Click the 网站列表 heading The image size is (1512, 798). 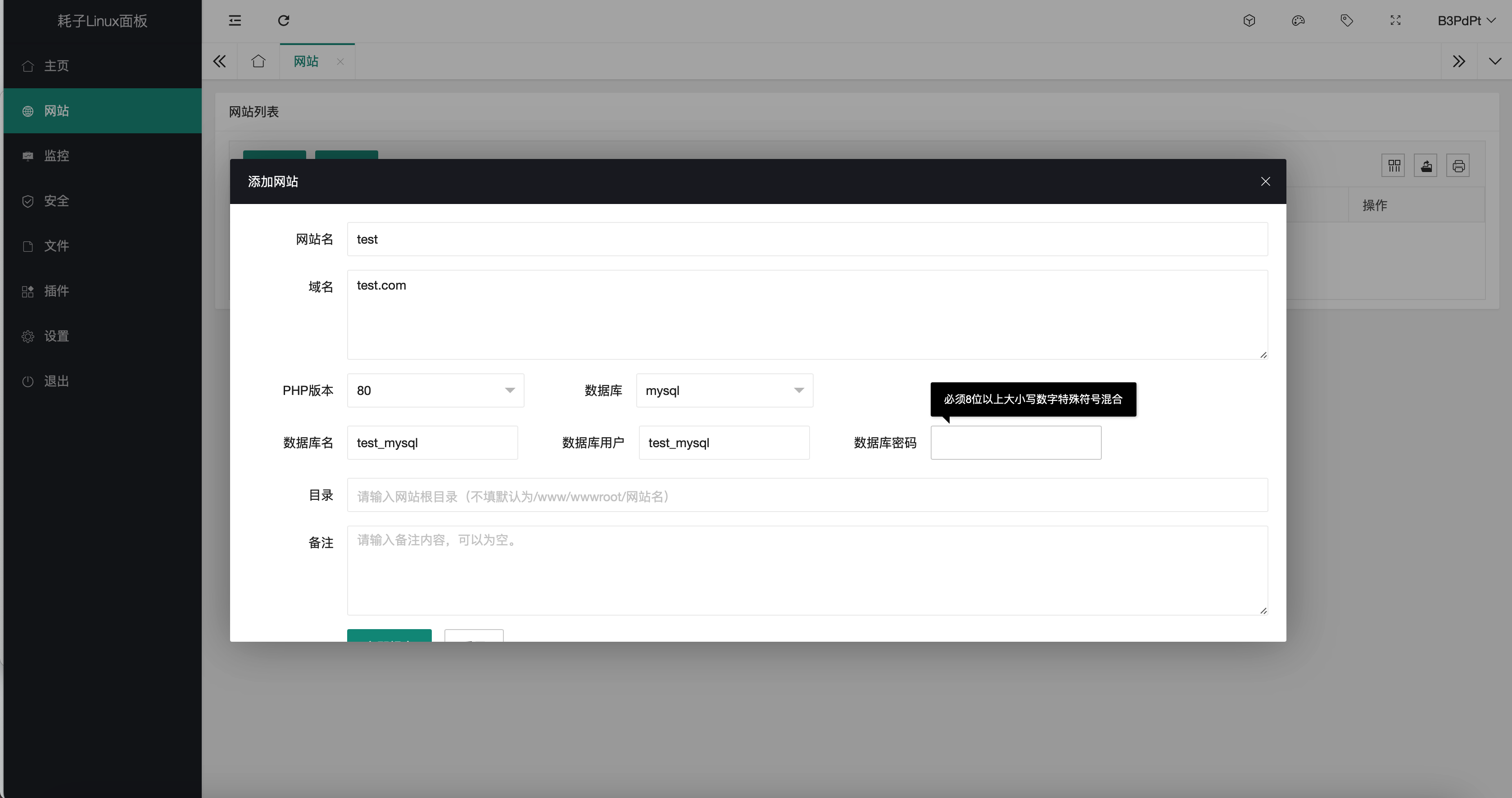click(x=254, y=112)
